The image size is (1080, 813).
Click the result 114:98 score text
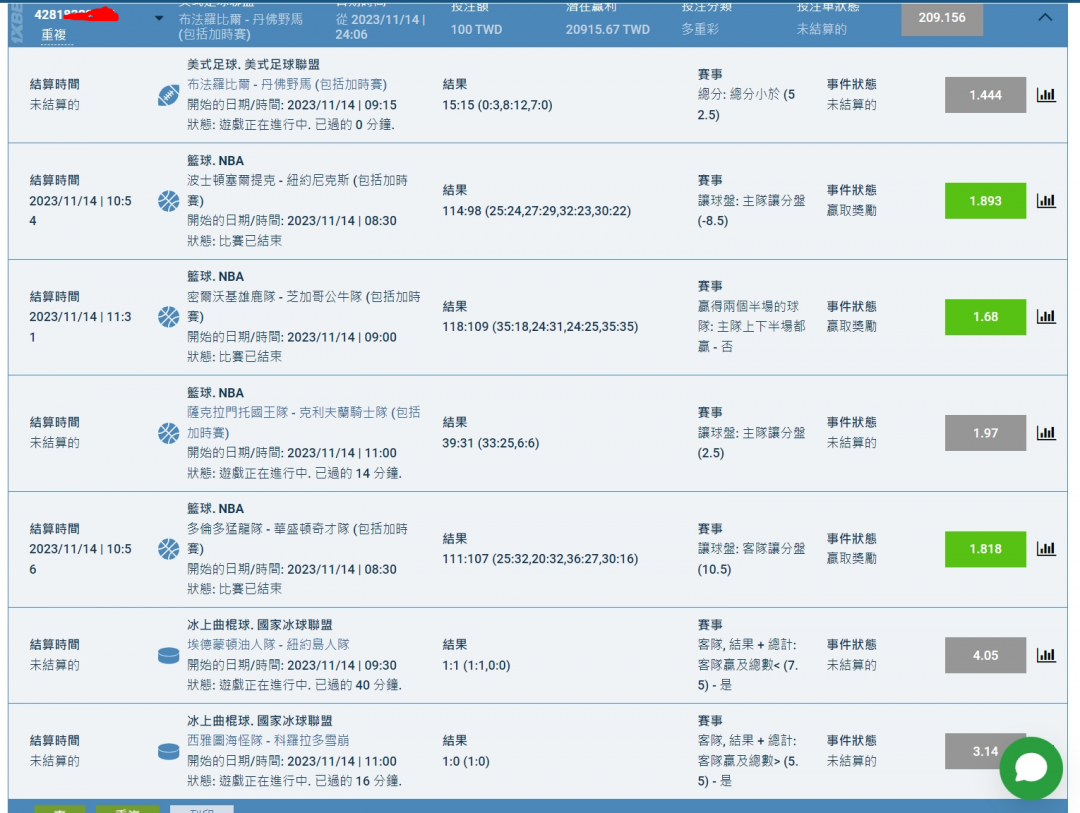[x=537, y=211]
